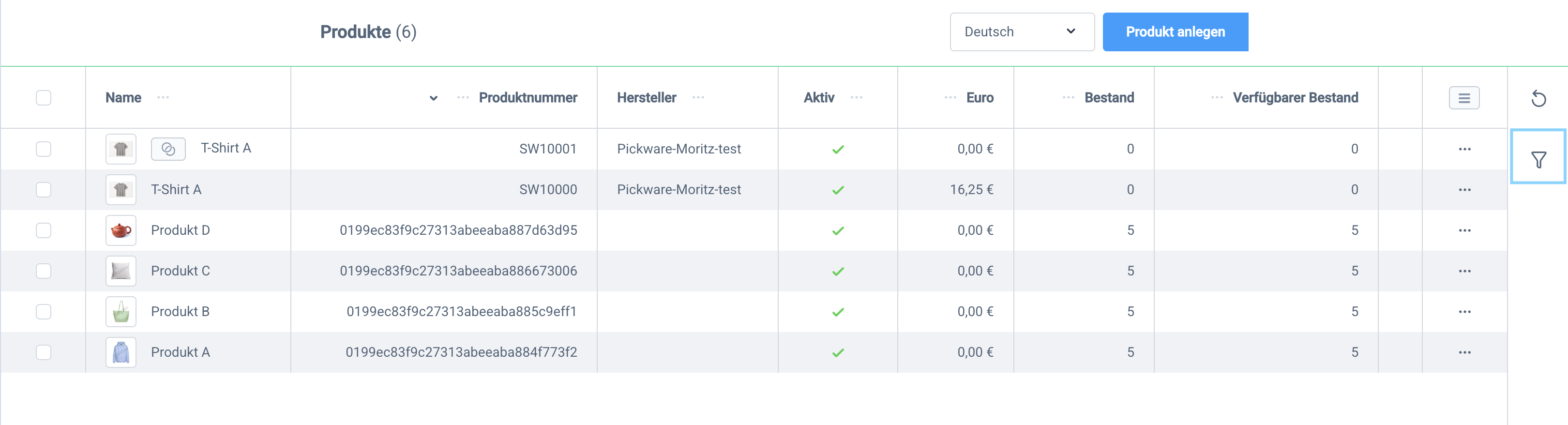
Task: Tick the checkbox for Produkt B
Action: coord(43,312)
